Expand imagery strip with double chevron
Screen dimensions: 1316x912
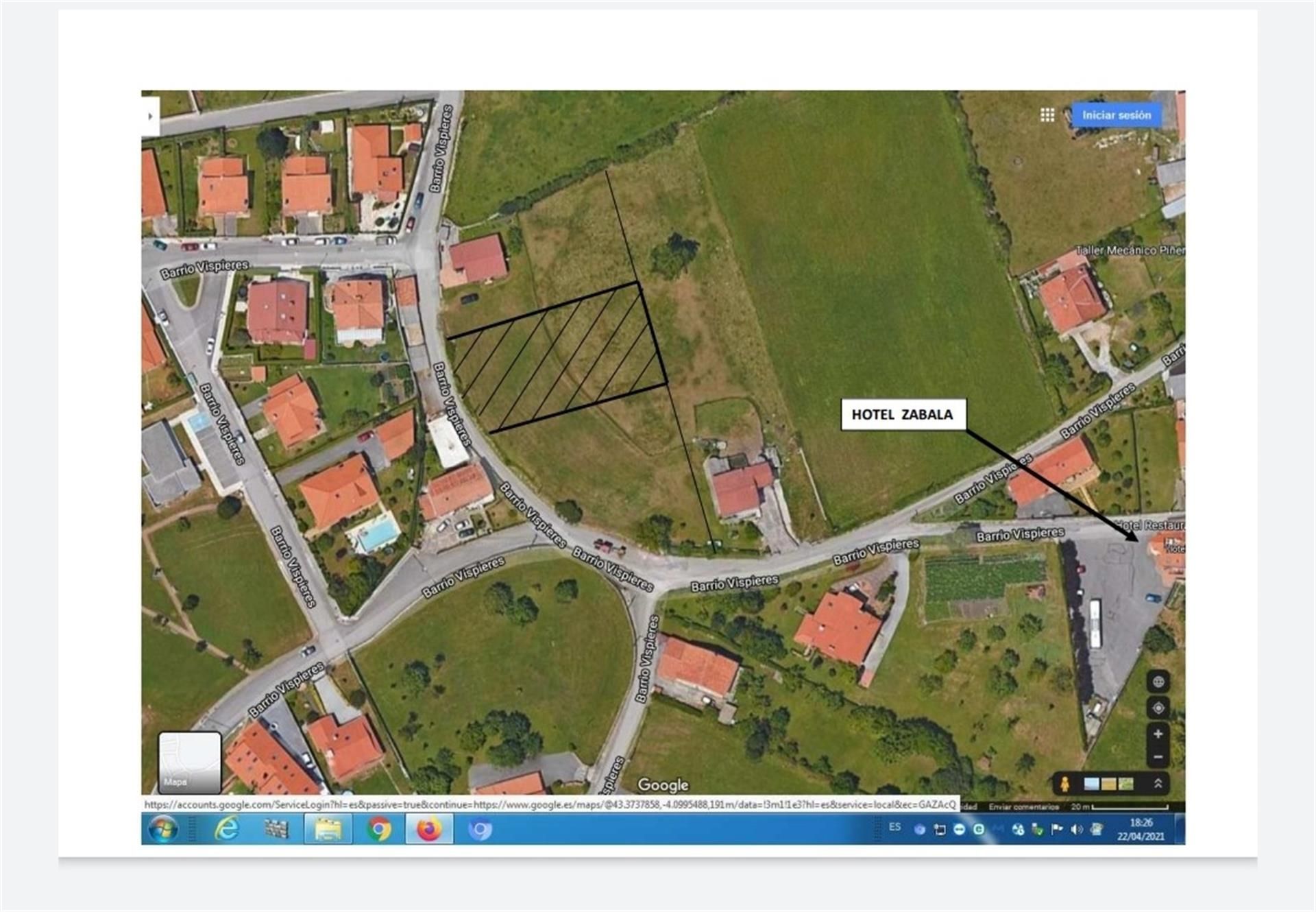click(x=1158, y=784)
